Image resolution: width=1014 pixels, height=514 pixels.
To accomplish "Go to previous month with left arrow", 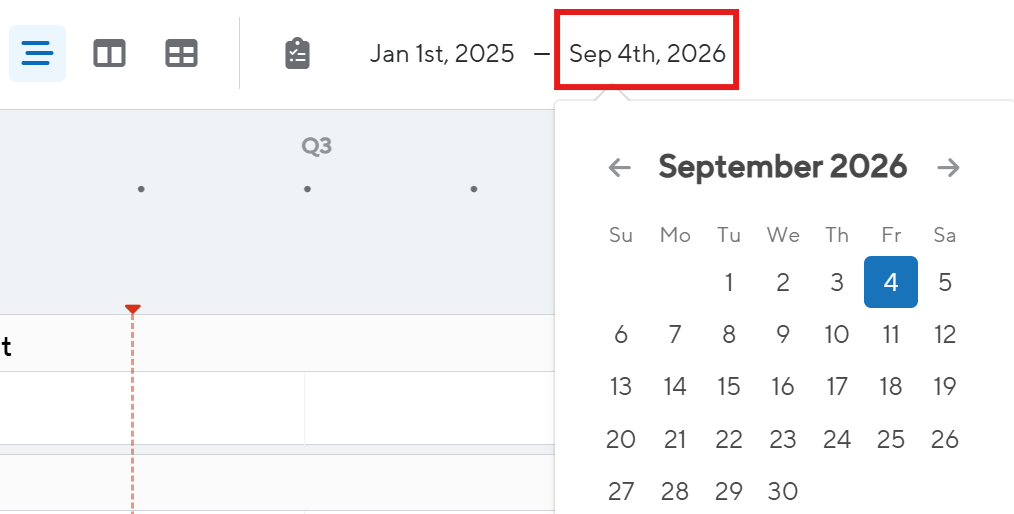I will (620, 167).
